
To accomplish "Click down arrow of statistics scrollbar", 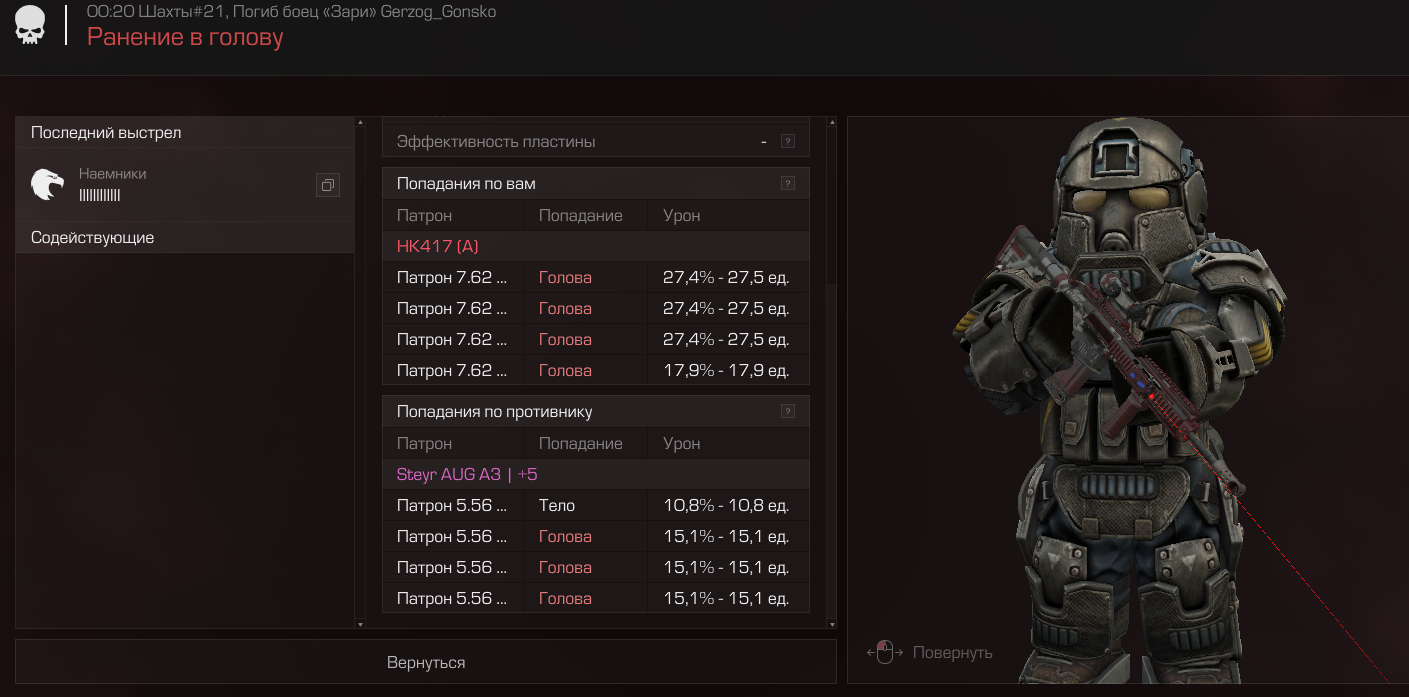I will (832, 624).
